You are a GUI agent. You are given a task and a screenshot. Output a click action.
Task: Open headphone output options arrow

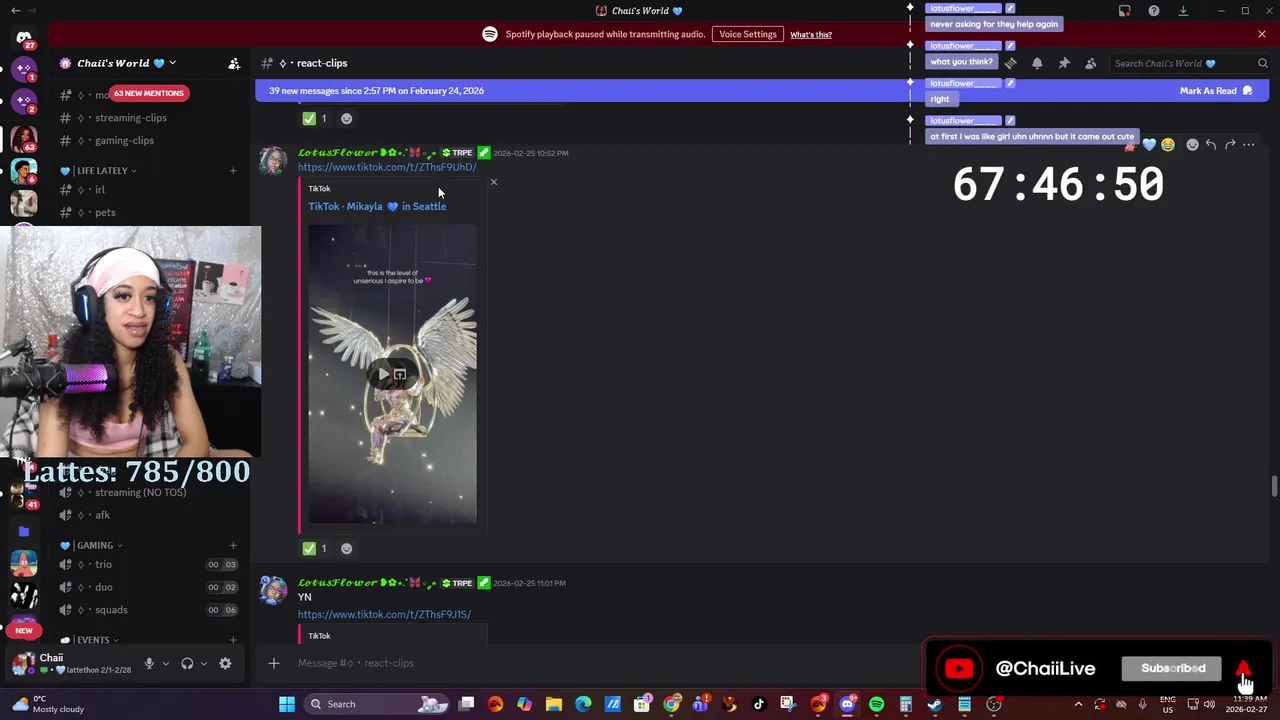[204, 663]
